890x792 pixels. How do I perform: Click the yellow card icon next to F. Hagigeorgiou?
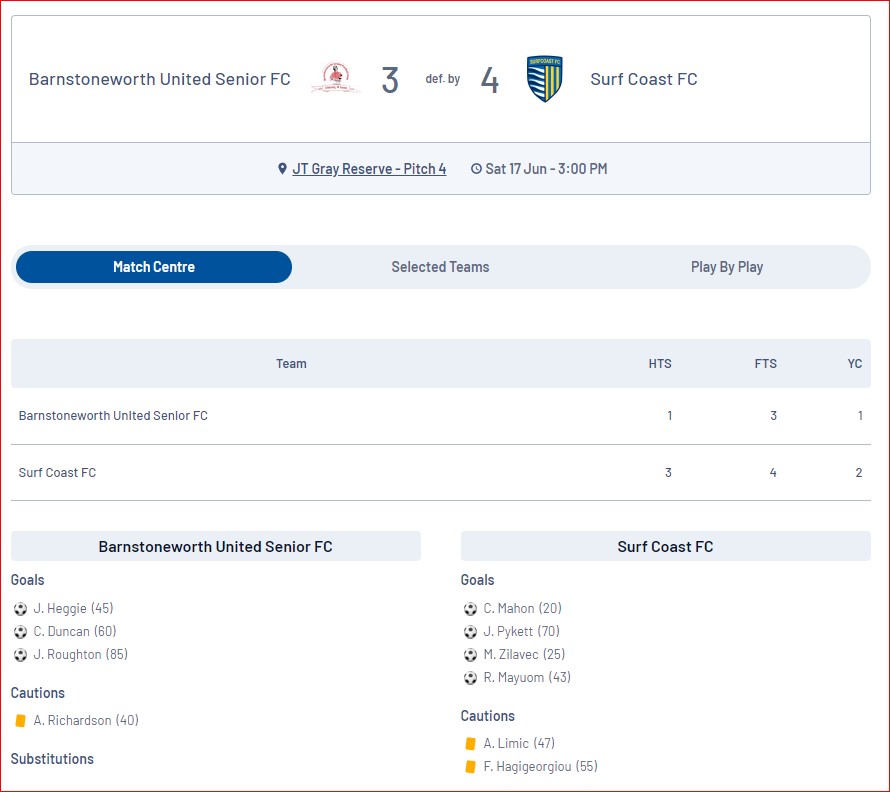470,767
